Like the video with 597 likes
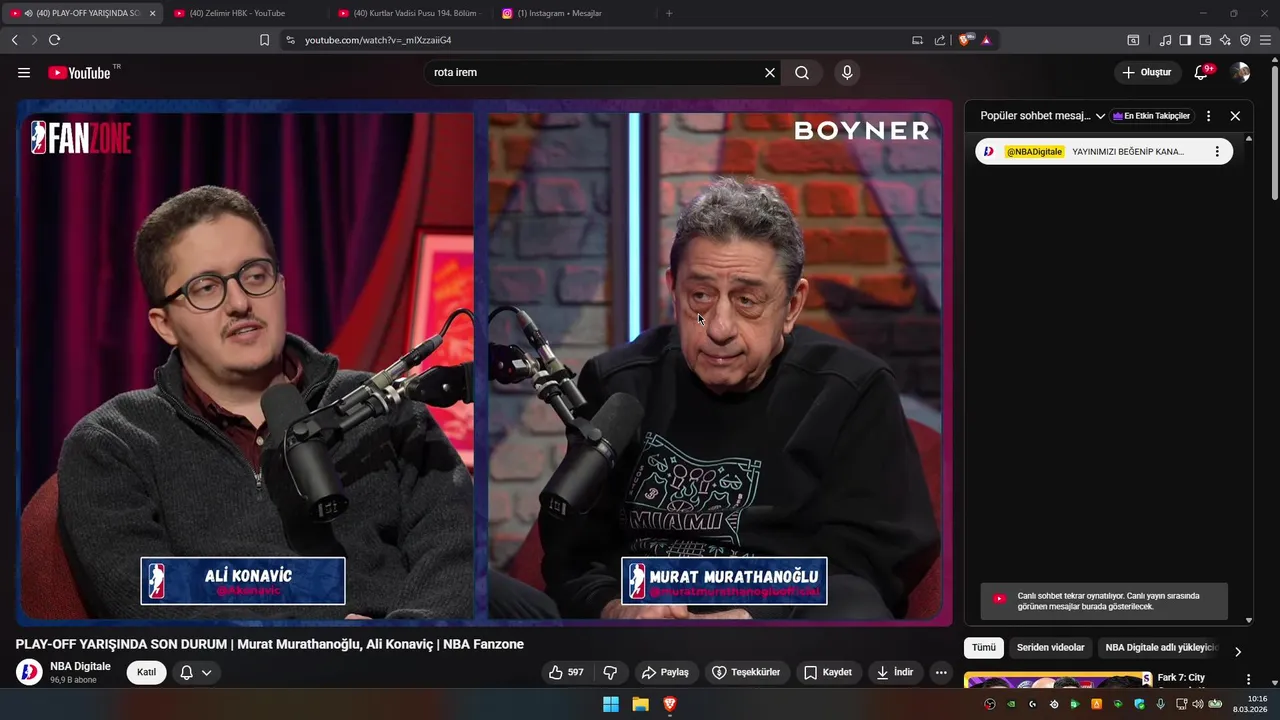Image resolution: width=1280 pixels, height=720 pixels. tap(566, 672)
